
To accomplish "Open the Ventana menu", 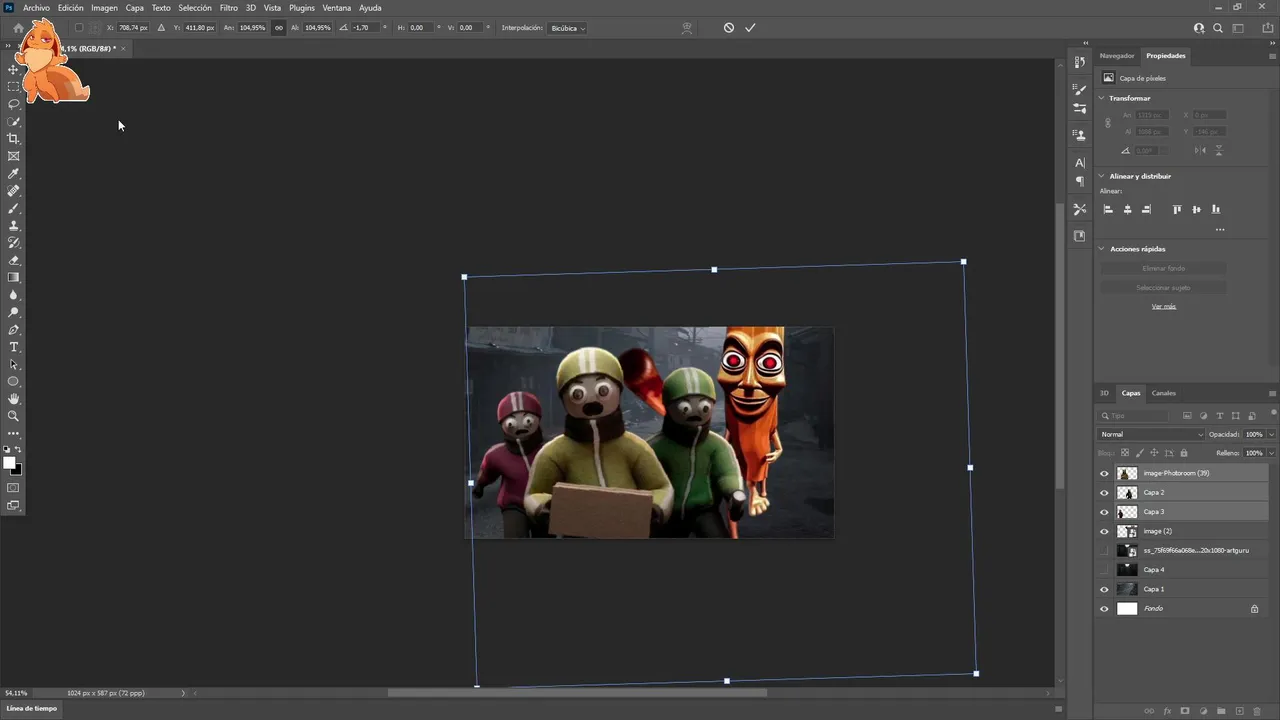I will (x=337, y=7).
